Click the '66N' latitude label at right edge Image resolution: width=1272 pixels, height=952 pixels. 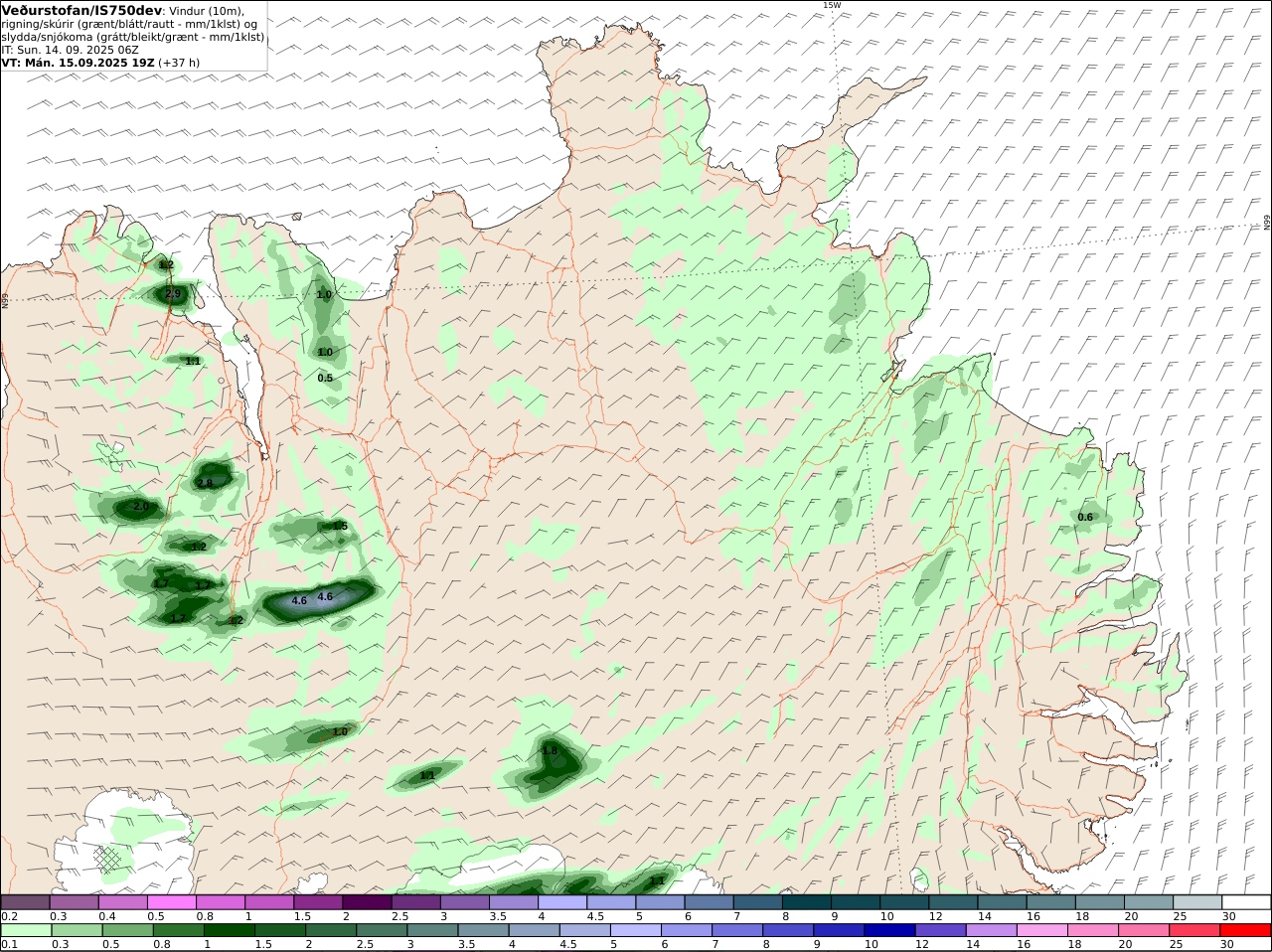coord(1267,222)
